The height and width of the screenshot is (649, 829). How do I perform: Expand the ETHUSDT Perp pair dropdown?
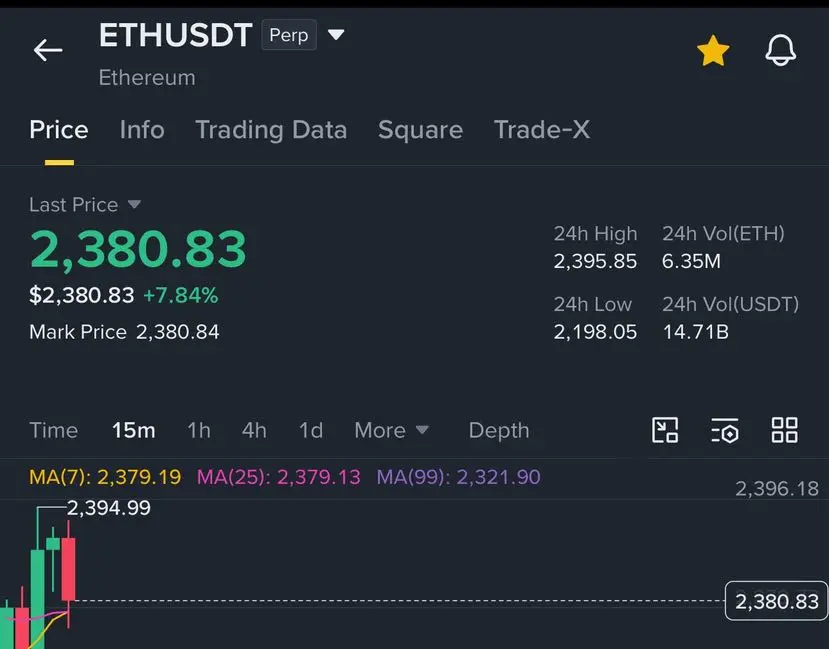[336, 35]
